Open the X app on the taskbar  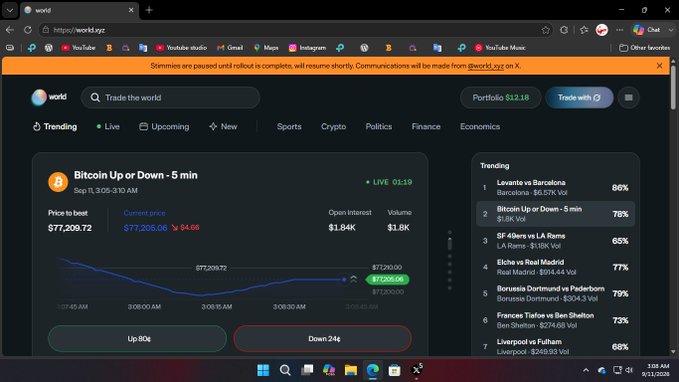click(x=417, y=370)
